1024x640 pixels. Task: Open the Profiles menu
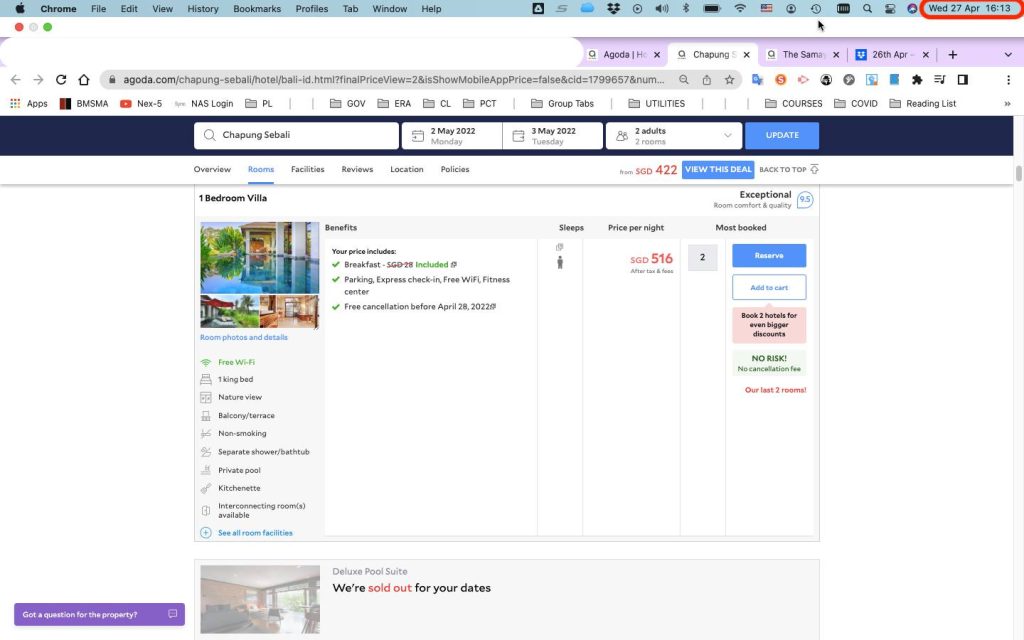[312, 8]
